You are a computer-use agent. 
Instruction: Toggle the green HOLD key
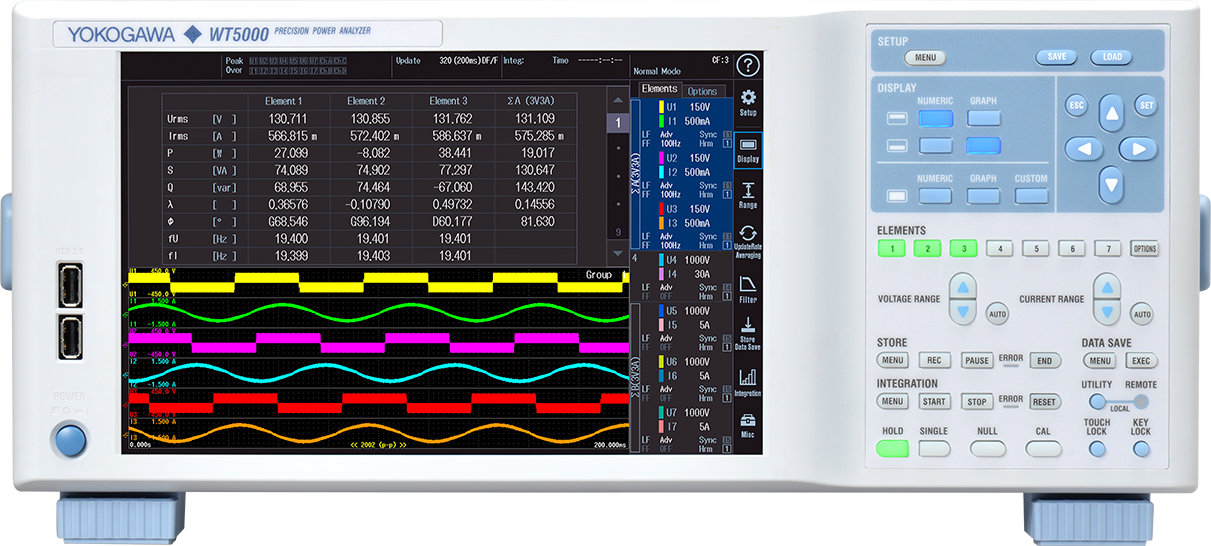892,449
